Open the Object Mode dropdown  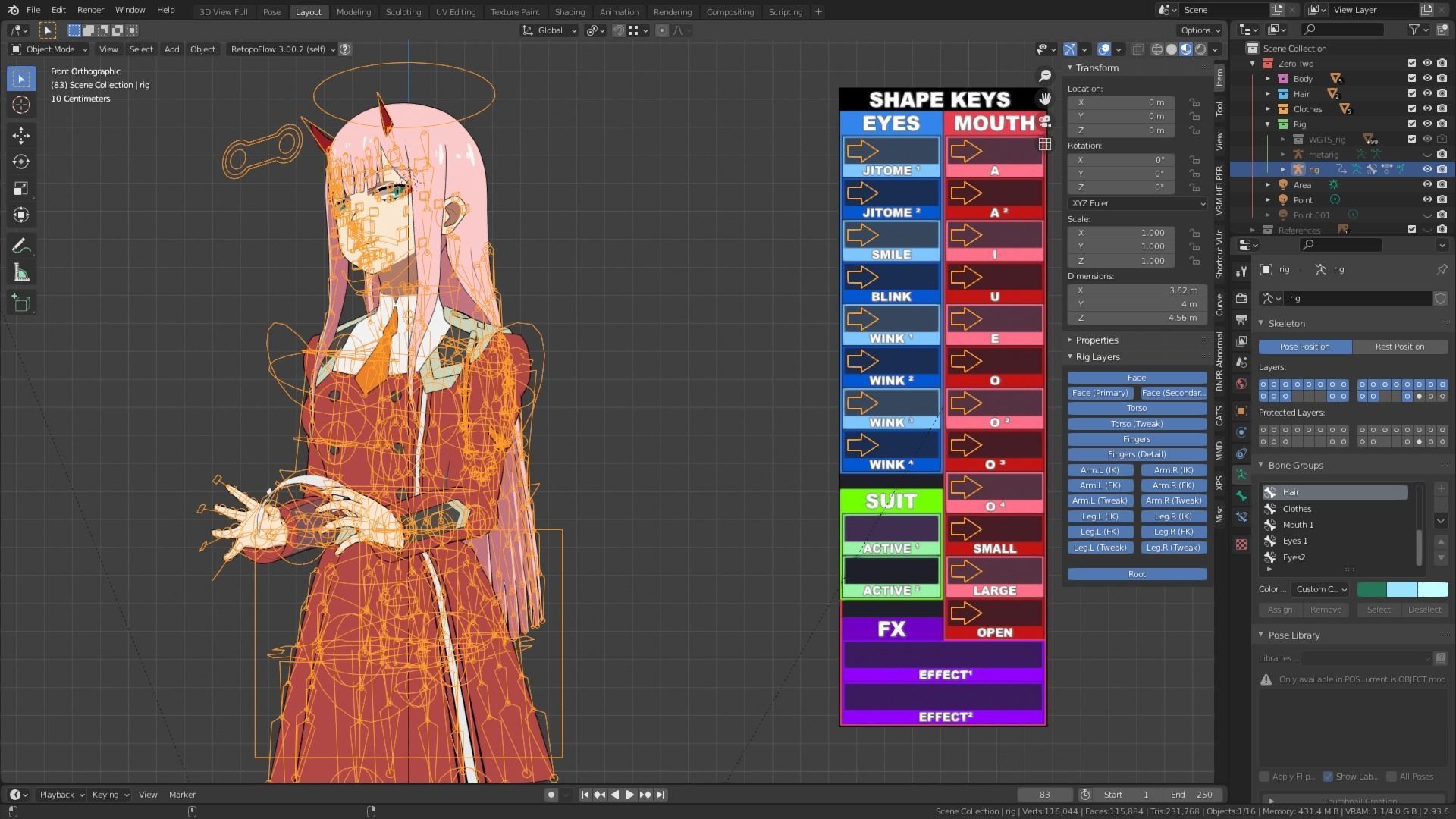point(49,49)
